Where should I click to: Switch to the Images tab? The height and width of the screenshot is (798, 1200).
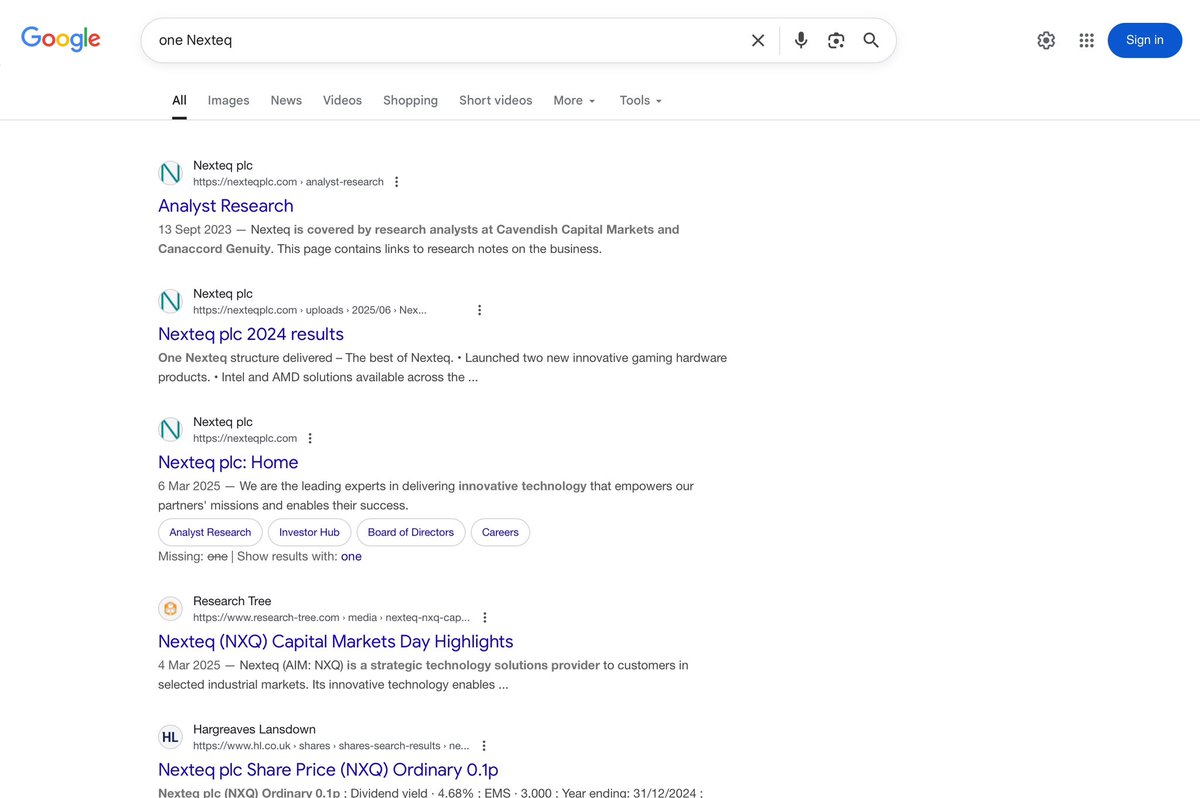(228, 100)
